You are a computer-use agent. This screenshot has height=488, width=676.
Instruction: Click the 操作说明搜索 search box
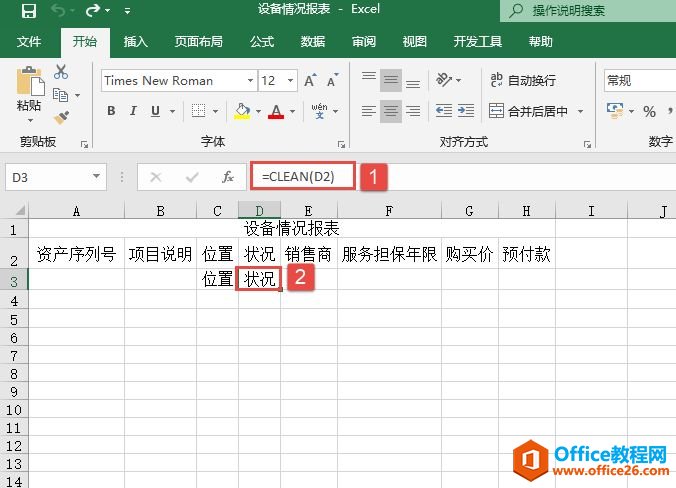(x=588, y=10)
